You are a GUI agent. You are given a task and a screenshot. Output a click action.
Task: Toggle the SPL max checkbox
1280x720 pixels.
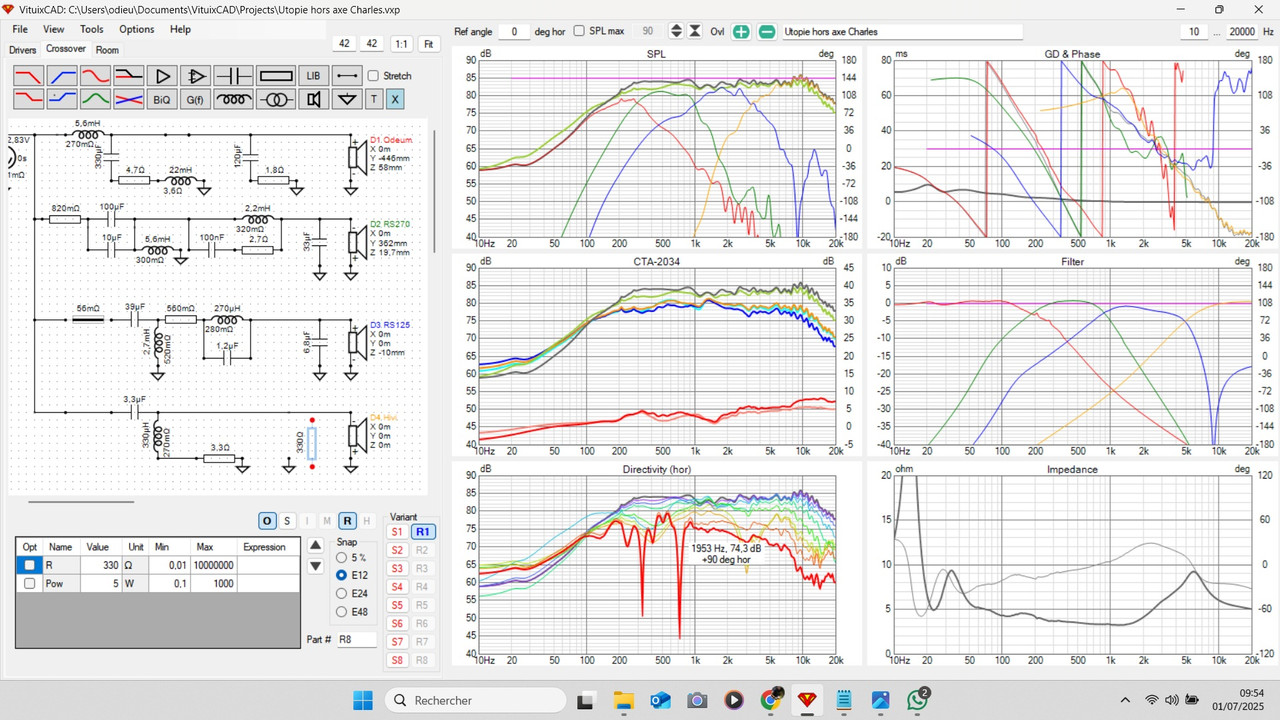click(579, 31)
